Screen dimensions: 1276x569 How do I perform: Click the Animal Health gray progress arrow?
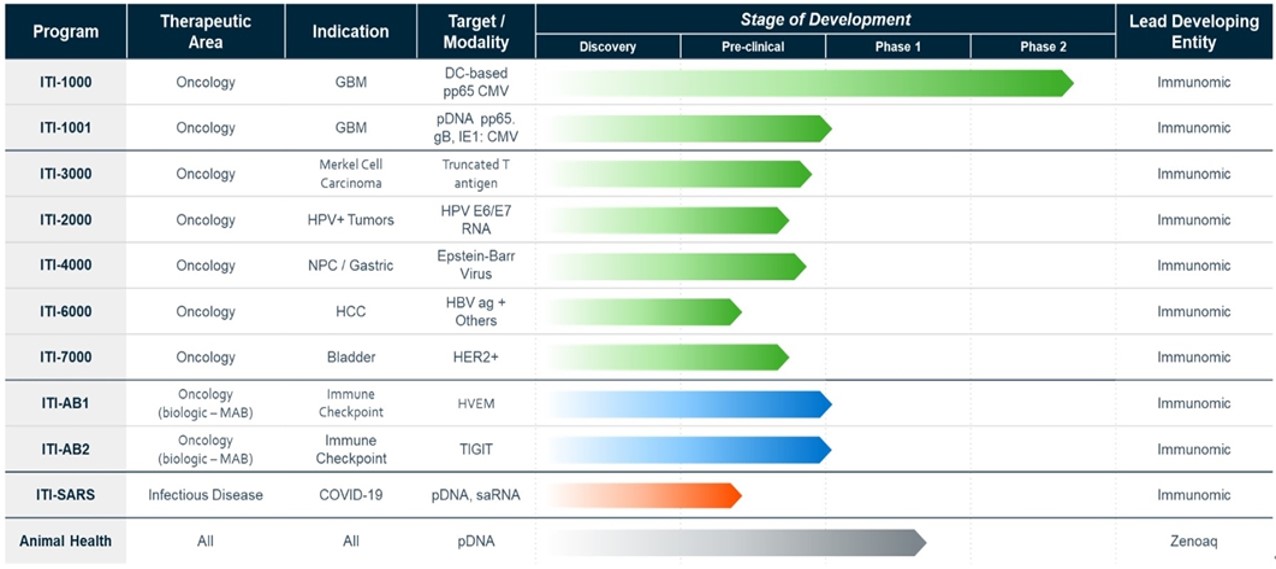click(x=736, y=542)
